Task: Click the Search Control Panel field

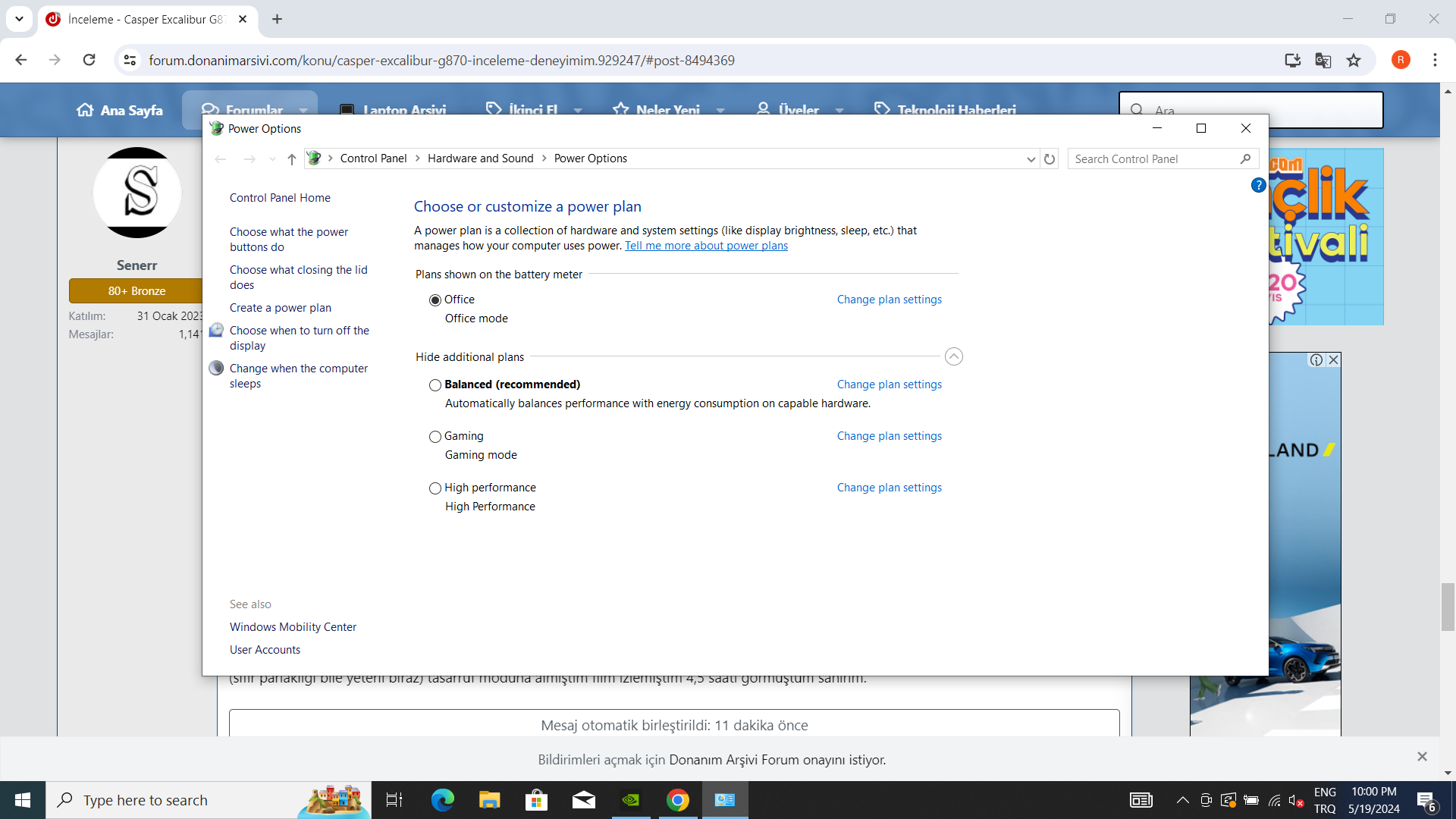Action: point(1153,159)
